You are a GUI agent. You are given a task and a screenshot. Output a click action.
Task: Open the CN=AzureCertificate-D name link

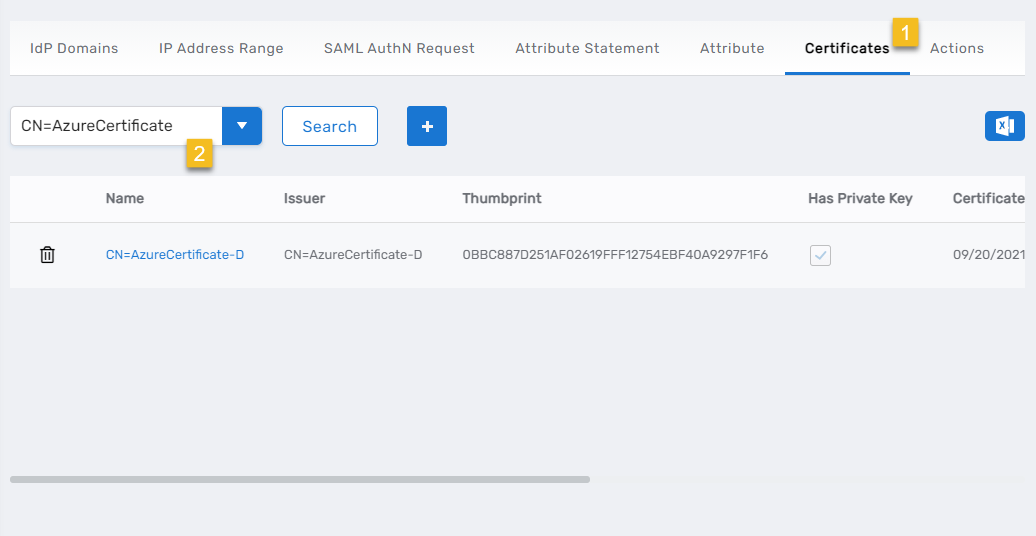point(175,255)
